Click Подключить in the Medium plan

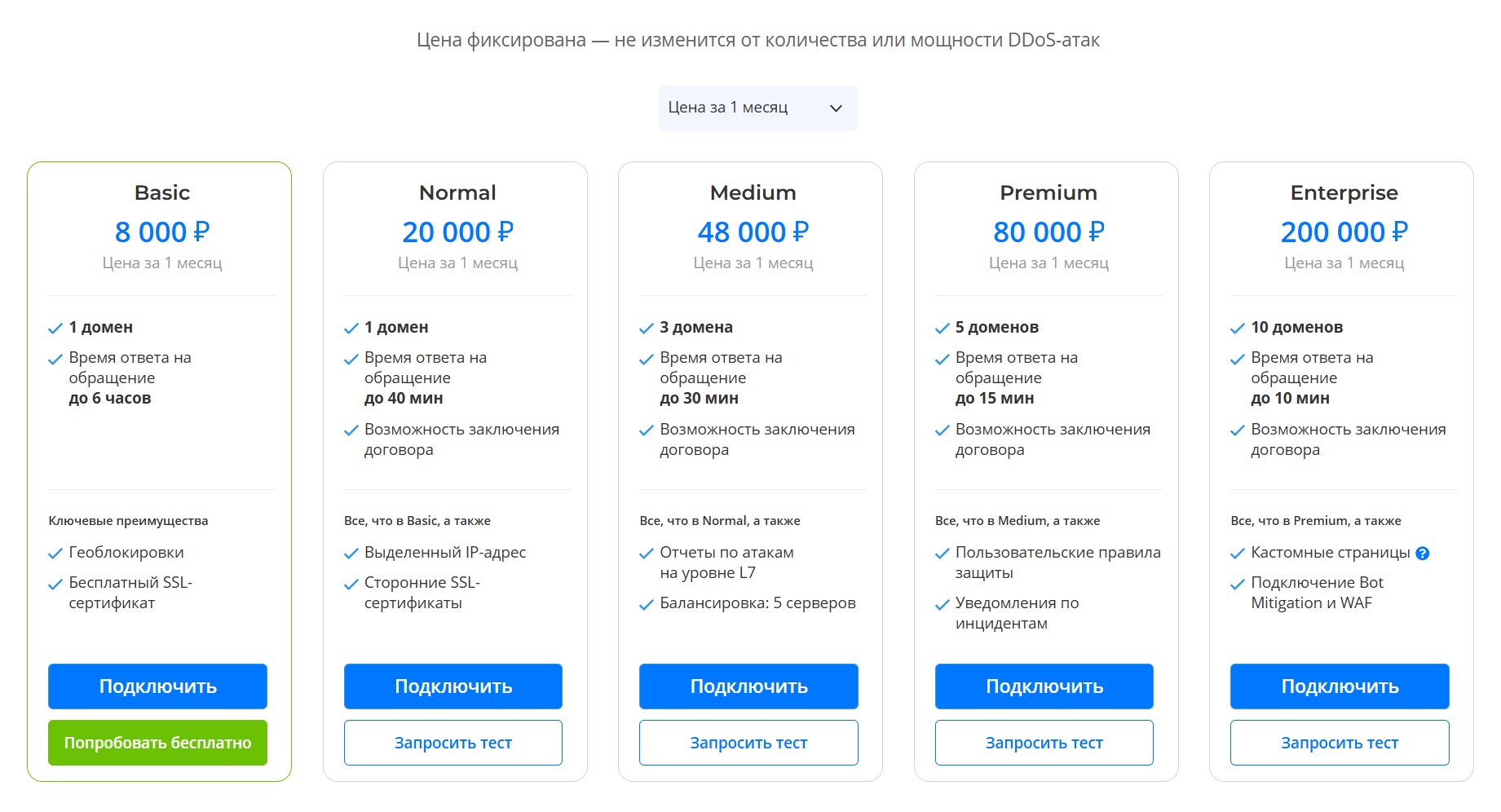click(x=748, y=686)
